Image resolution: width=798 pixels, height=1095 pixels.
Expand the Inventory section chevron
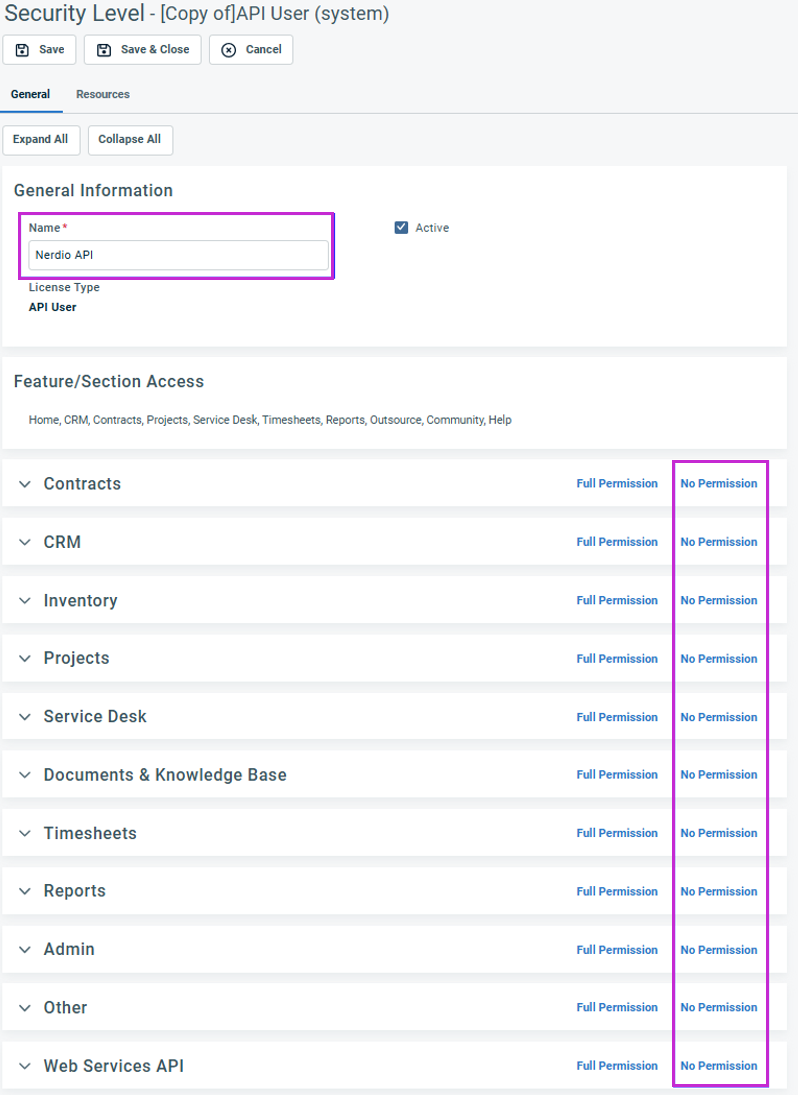[25, 601]
